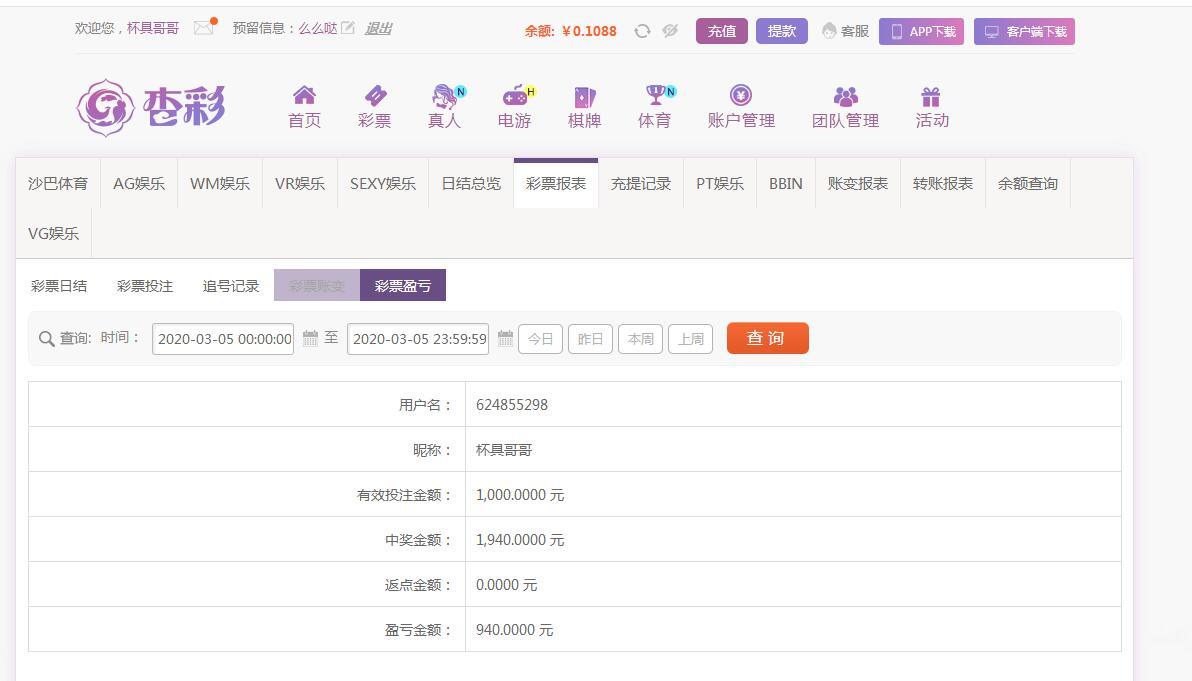Expand the 账户管理 menu
Screen dimensions: 1192x681
tap(741, 107)
